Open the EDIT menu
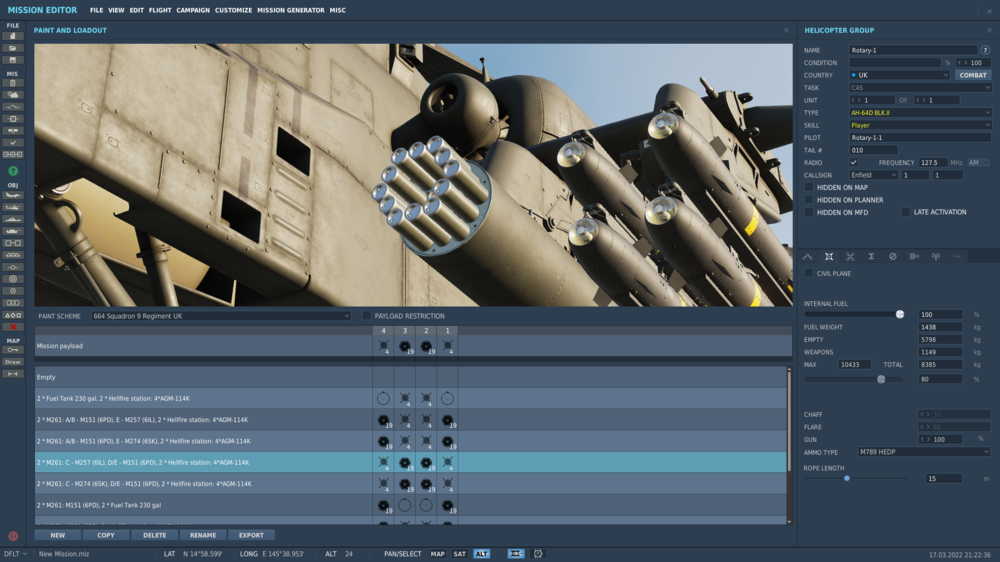The image size is (1000, 562). pos(136,10)
